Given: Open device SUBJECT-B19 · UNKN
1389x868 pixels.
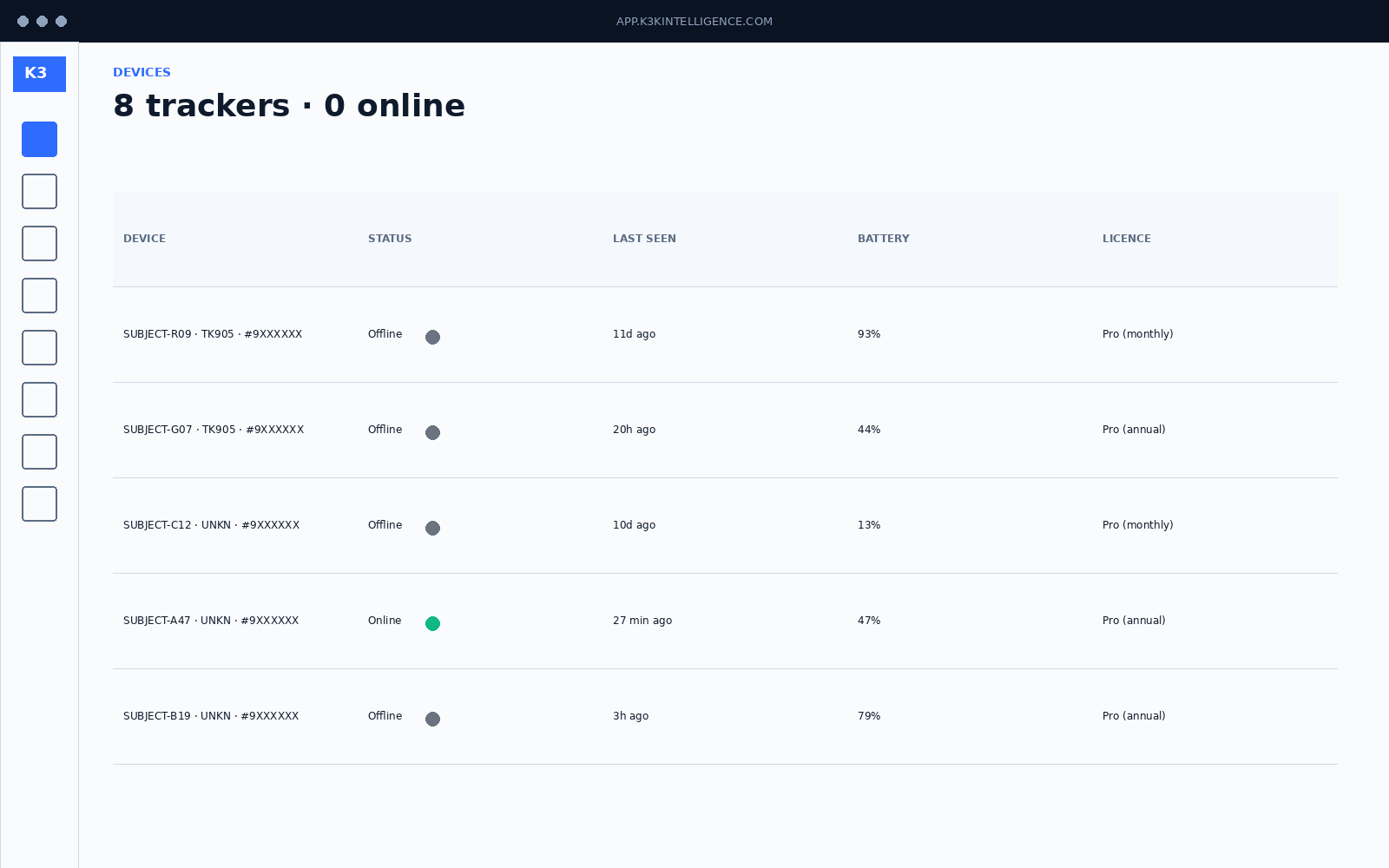Looking at the screenshot, I should (x=211, y=716).
